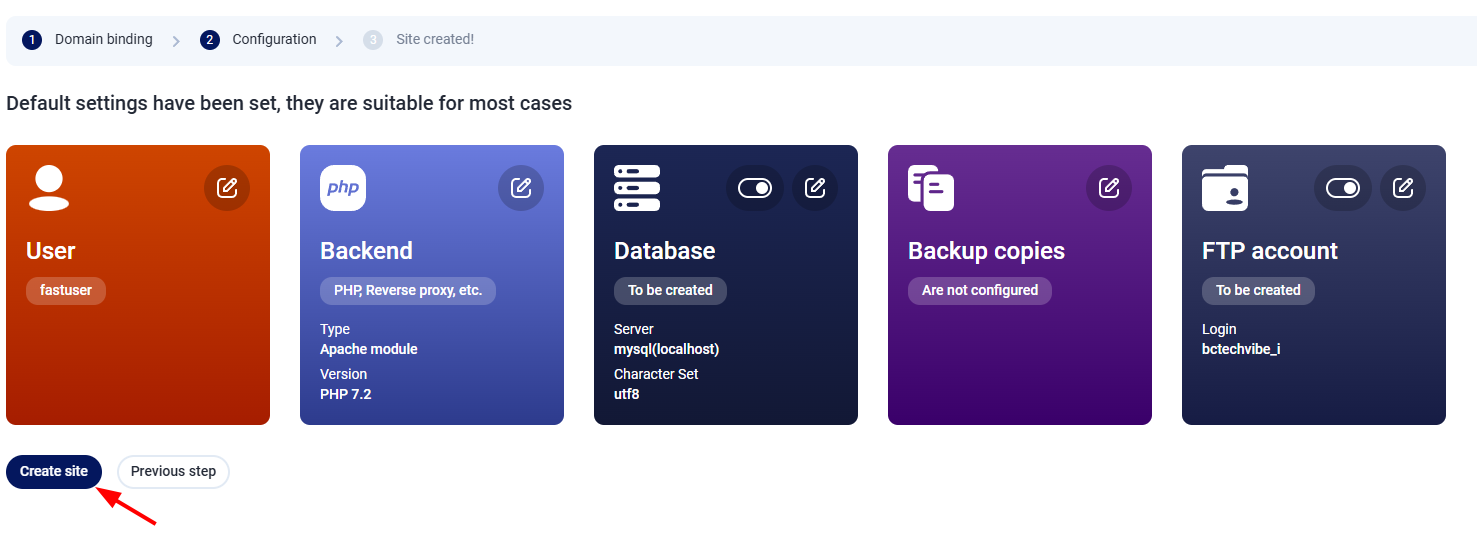Go back with Previous step button

[x=173, y=472]
